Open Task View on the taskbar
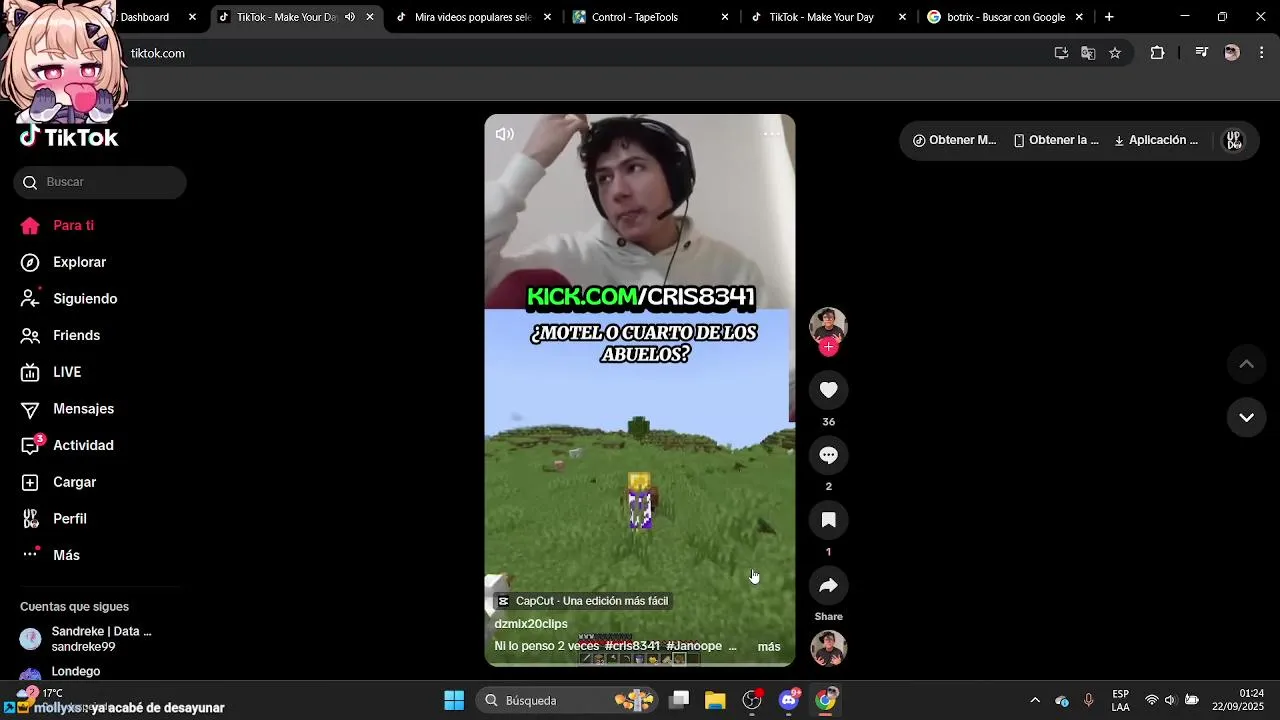 pos(679,700)
